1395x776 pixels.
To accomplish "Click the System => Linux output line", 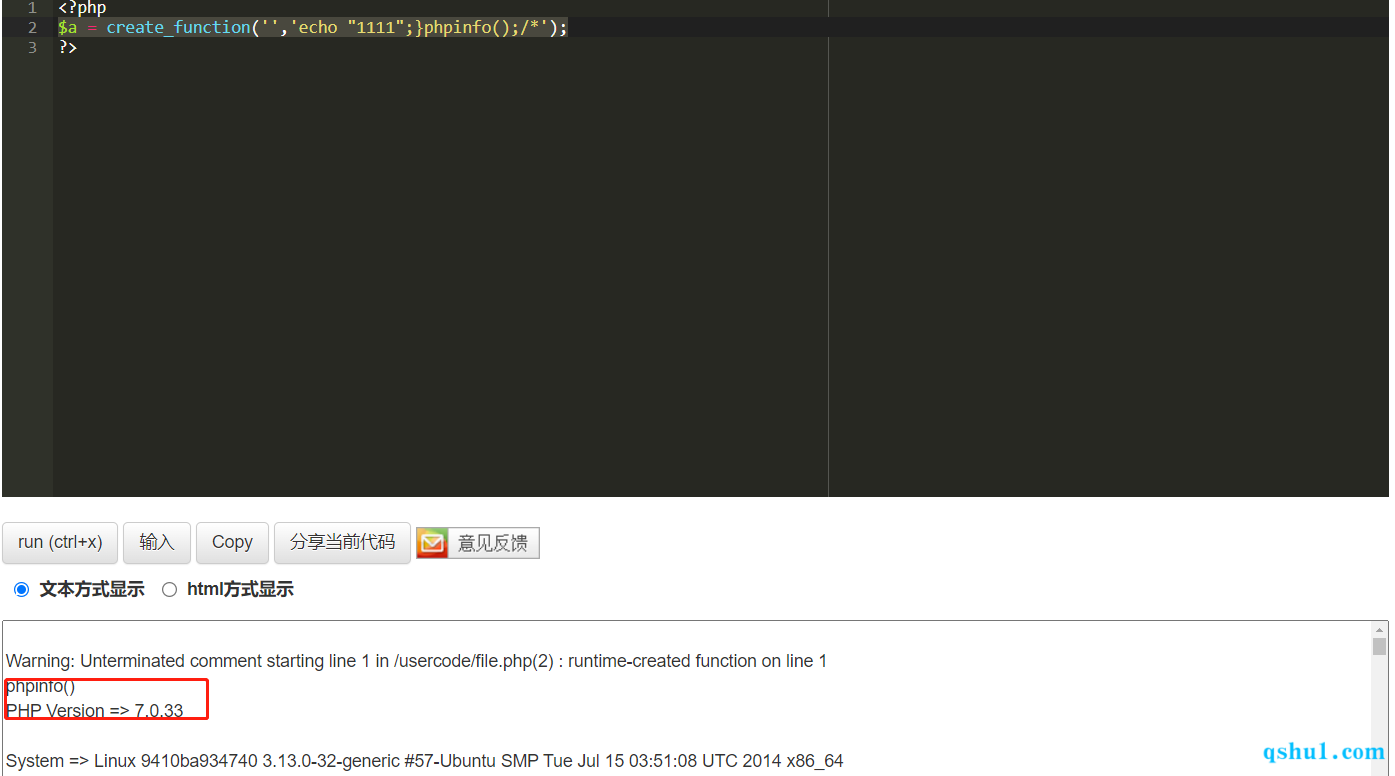I will pos(424,761).
